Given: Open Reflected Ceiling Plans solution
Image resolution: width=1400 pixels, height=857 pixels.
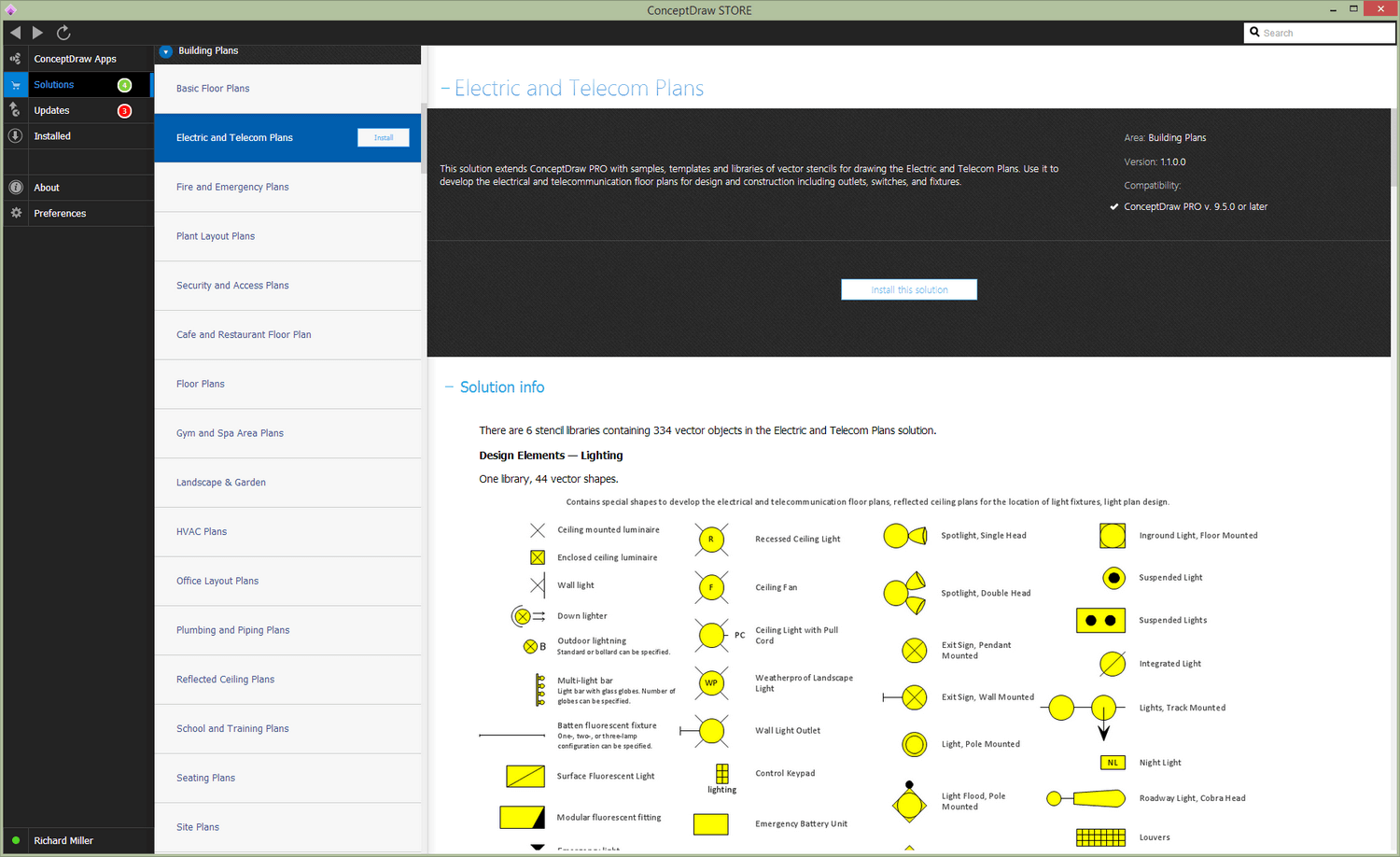Looking at the screenshot, I should [x=287, y=680].
